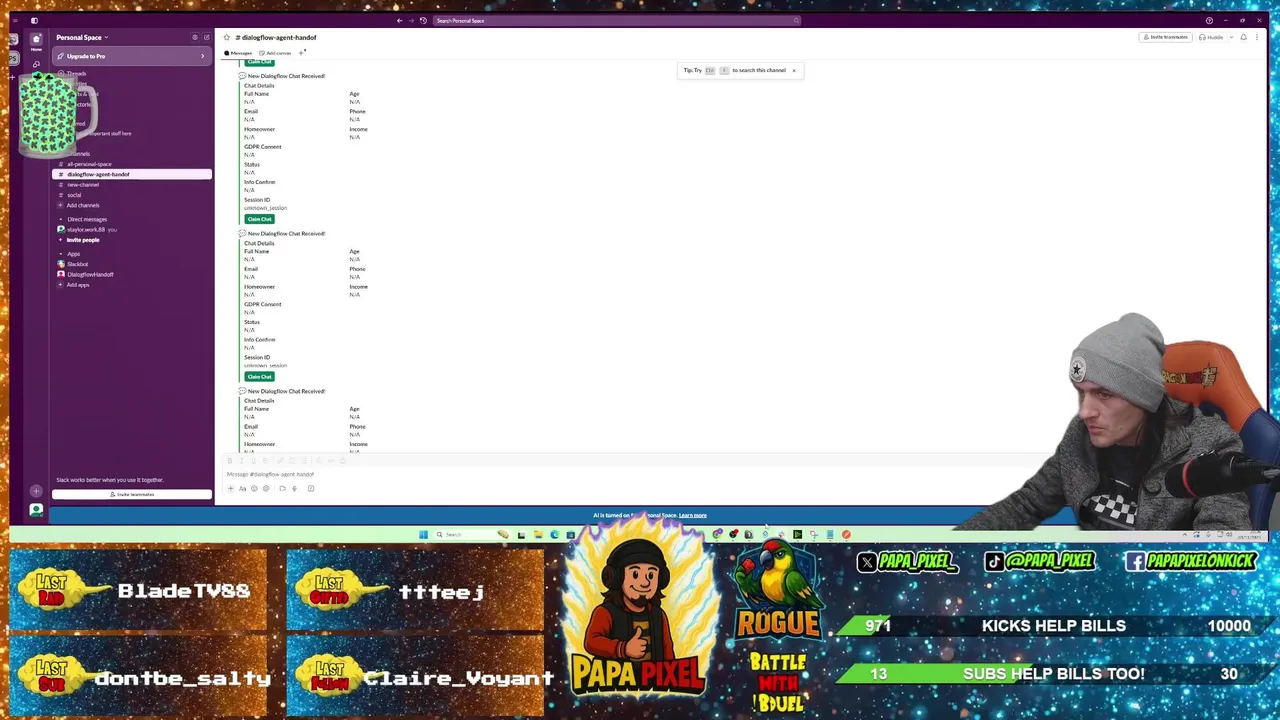1280x720 pixels.
Task: Open Windows Start menu
Action: coord(423,534)
